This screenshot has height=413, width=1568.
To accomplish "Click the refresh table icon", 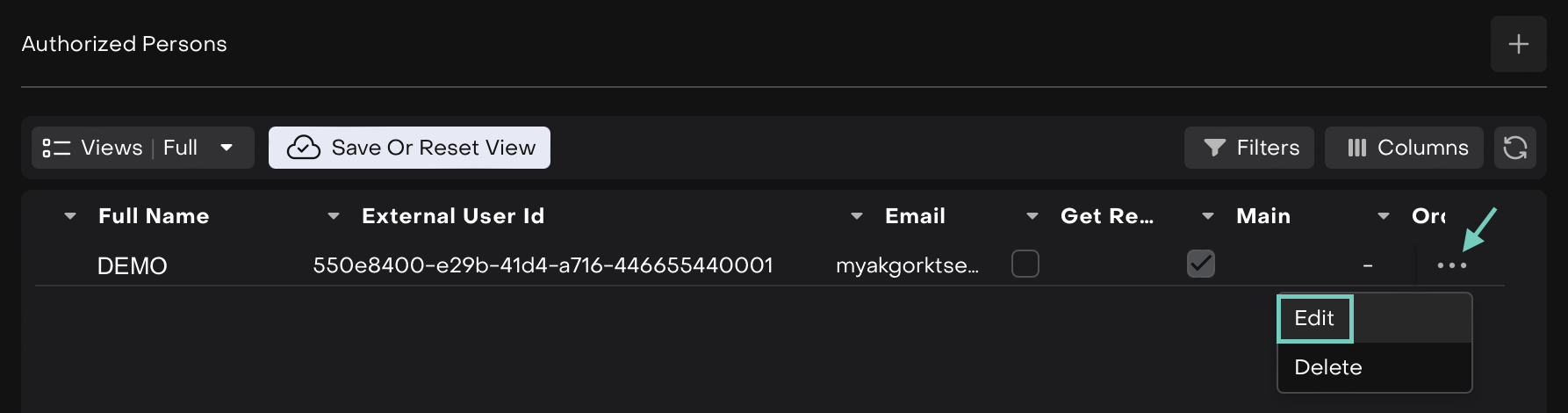I will tap(1515, 148).
